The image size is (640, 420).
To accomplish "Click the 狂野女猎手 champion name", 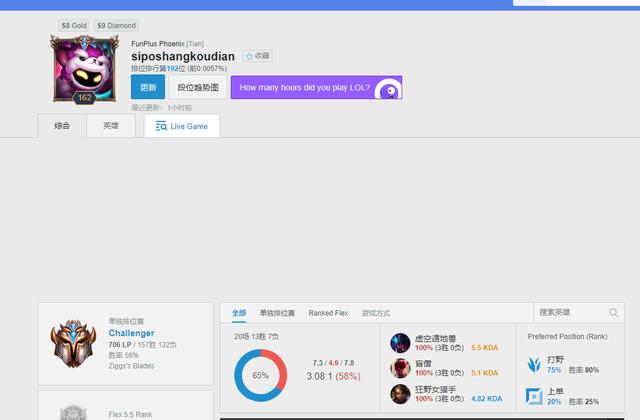I will [x=436, y=389].
